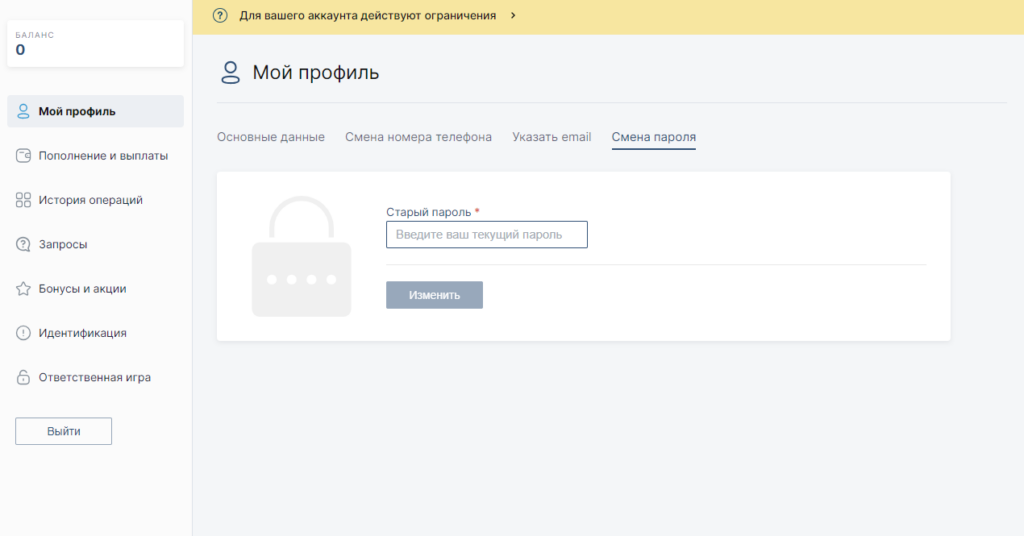The height and width of the screenshot is (536, 1024).
Task: Open Мой профиль in the sidebar
Action: pyautogui.click(x=95, y=111)
